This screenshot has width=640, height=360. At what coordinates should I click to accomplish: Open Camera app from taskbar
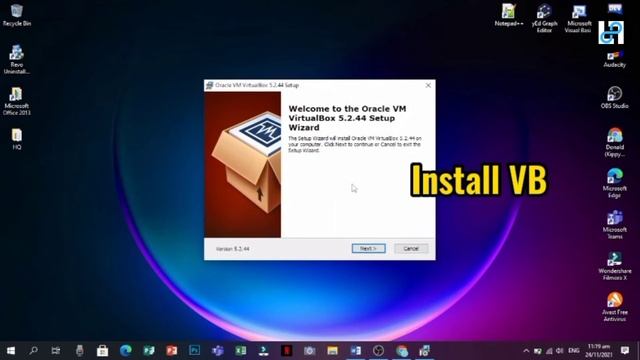pos(309,351)
